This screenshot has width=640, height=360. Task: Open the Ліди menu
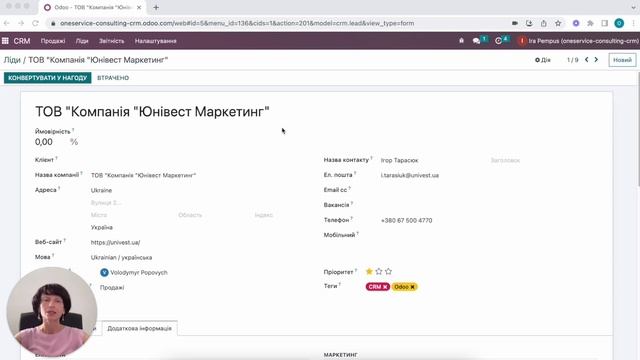82,41
